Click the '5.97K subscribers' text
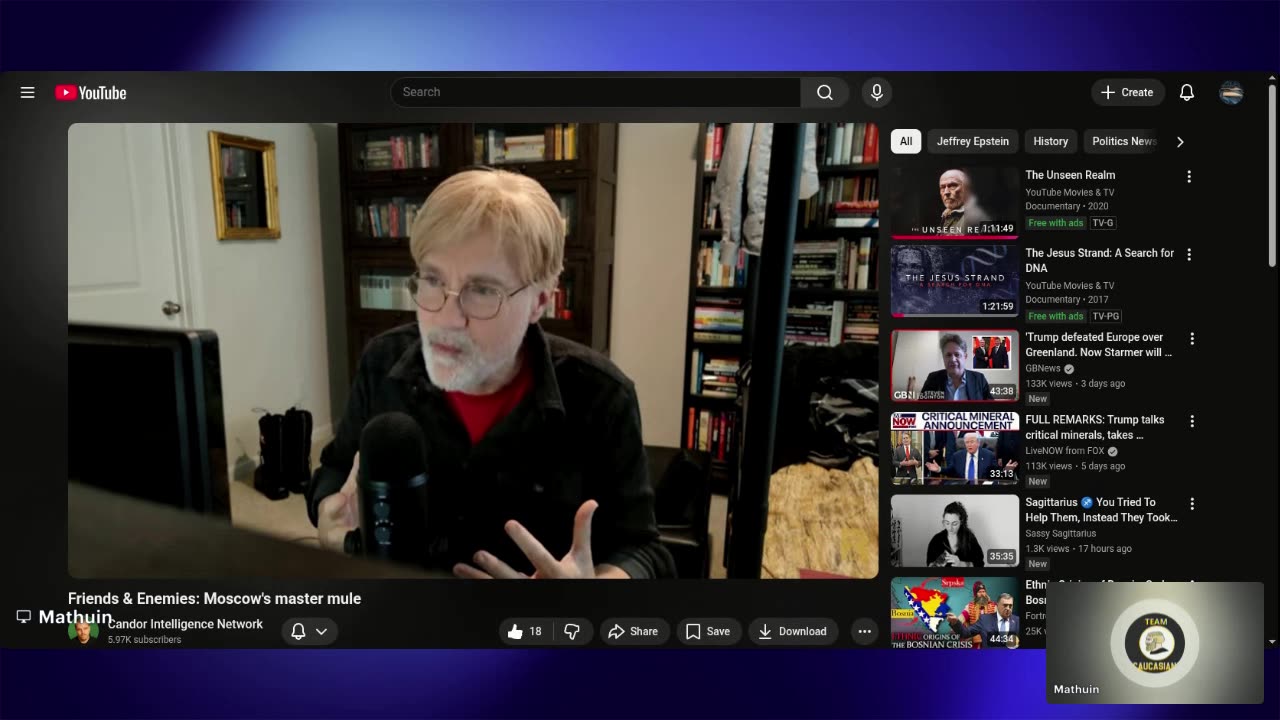 144,640
